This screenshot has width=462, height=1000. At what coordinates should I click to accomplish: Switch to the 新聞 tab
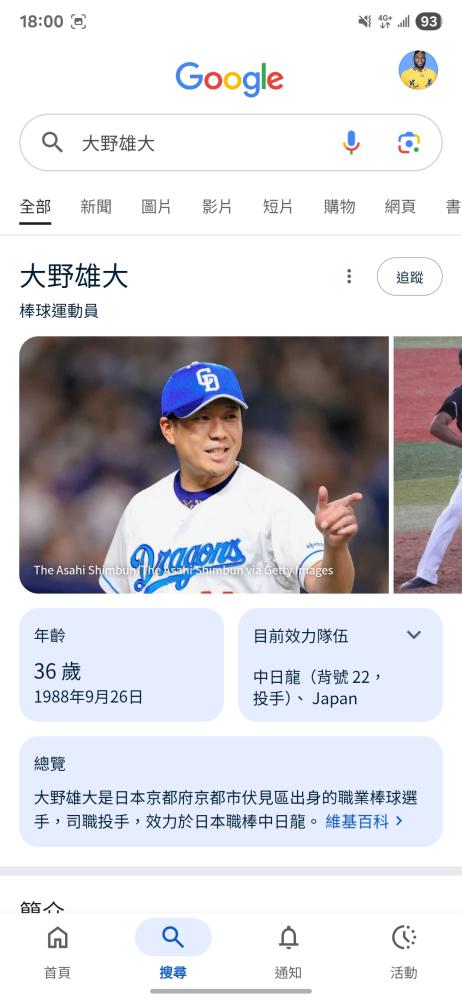coord(96,207)
